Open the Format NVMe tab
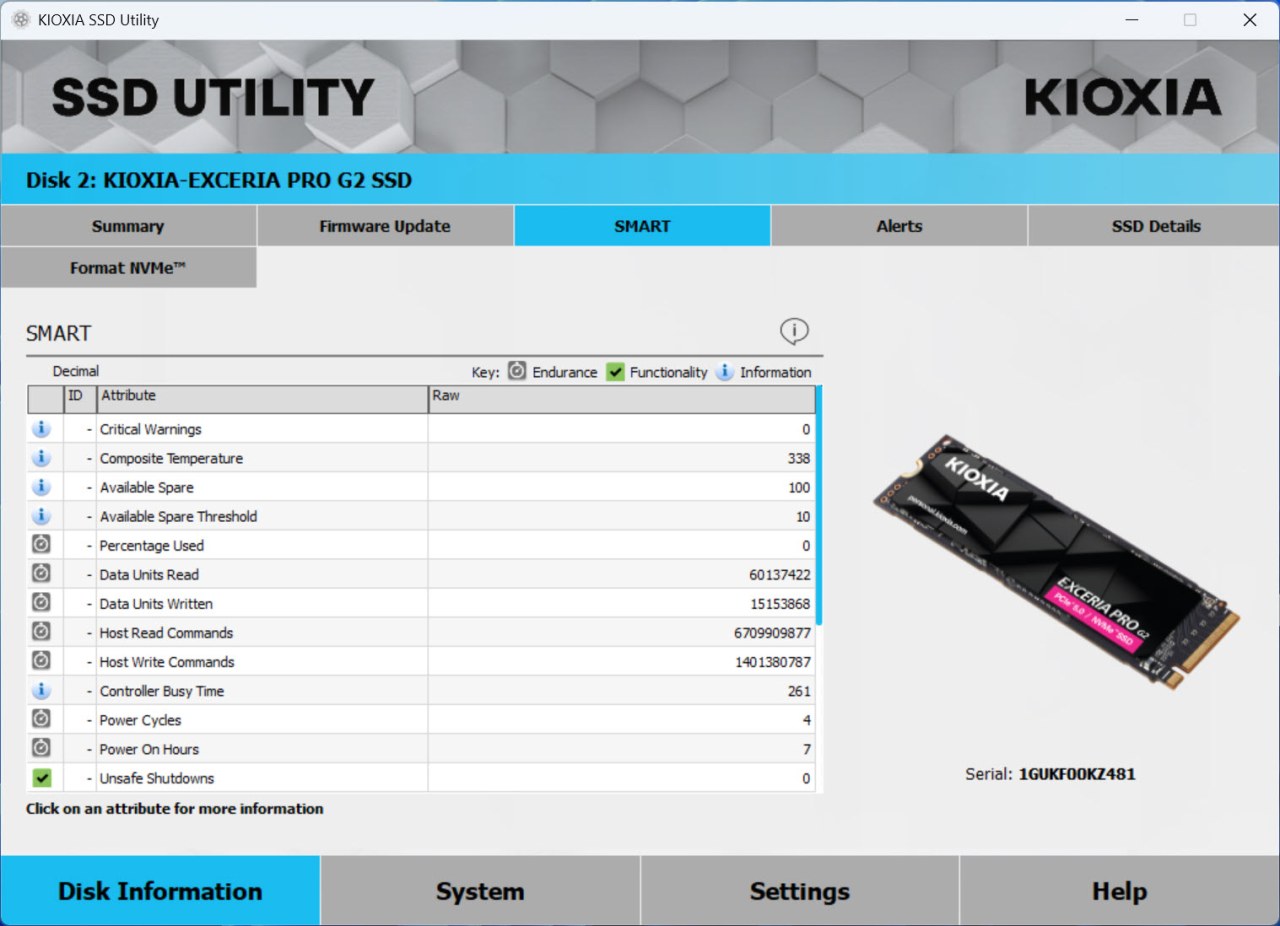The width and height of the screenshot is (1280, 926). click(x=128, y=268)
